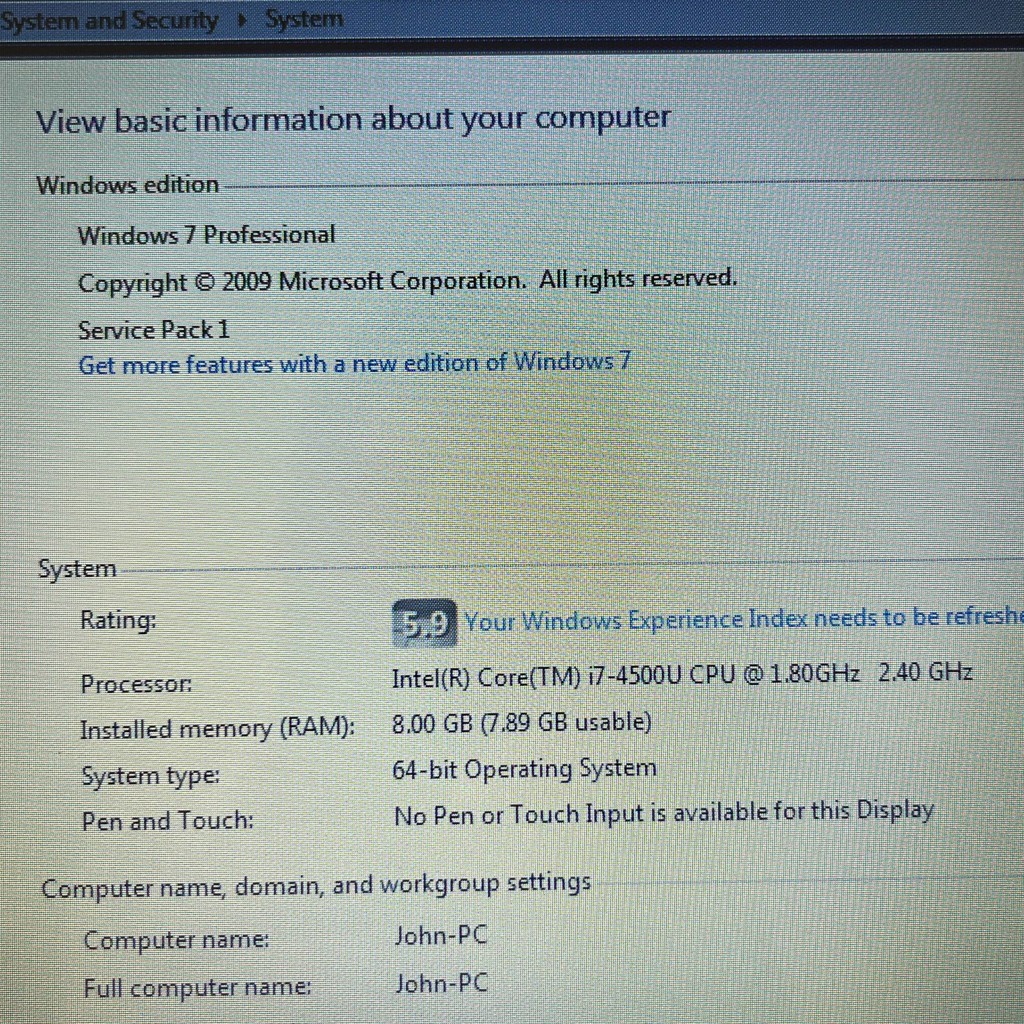This screenshot has width=1024, height=1024.
Task: Open Get more features with new edition link
Action: pos(355,363)
